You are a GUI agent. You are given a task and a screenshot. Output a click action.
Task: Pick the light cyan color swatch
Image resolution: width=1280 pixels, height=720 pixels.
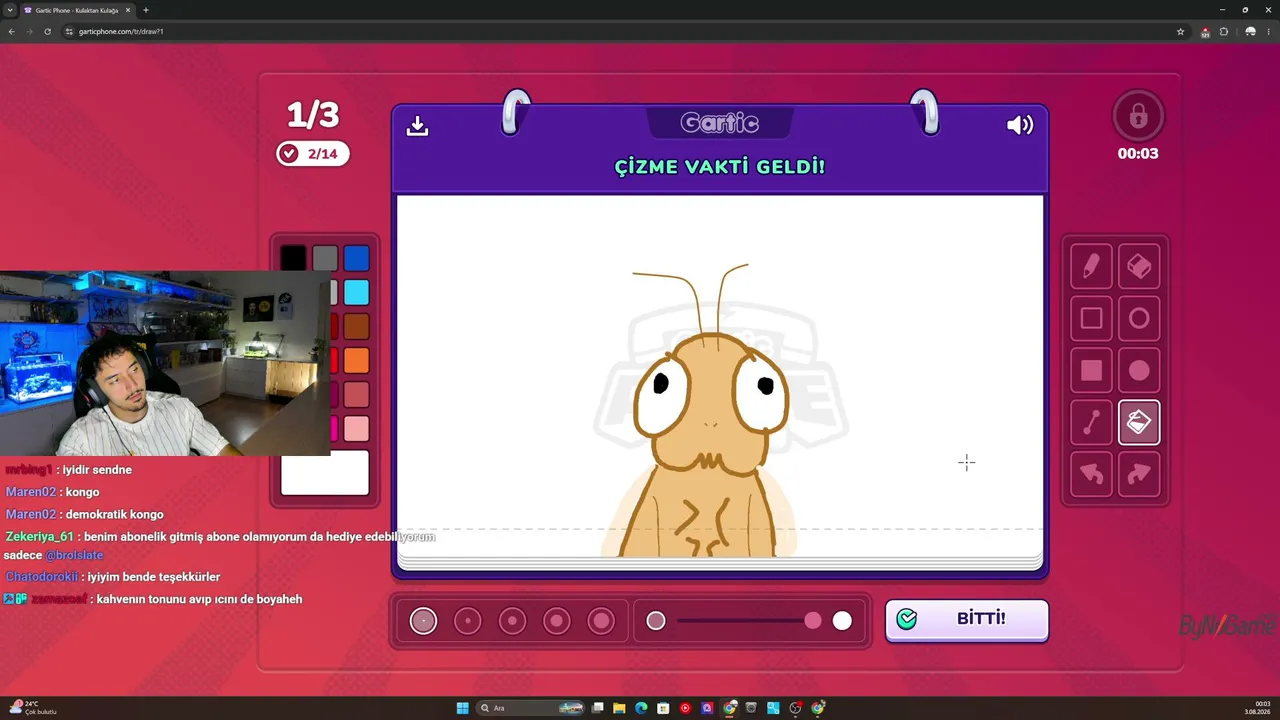(357, 292)
